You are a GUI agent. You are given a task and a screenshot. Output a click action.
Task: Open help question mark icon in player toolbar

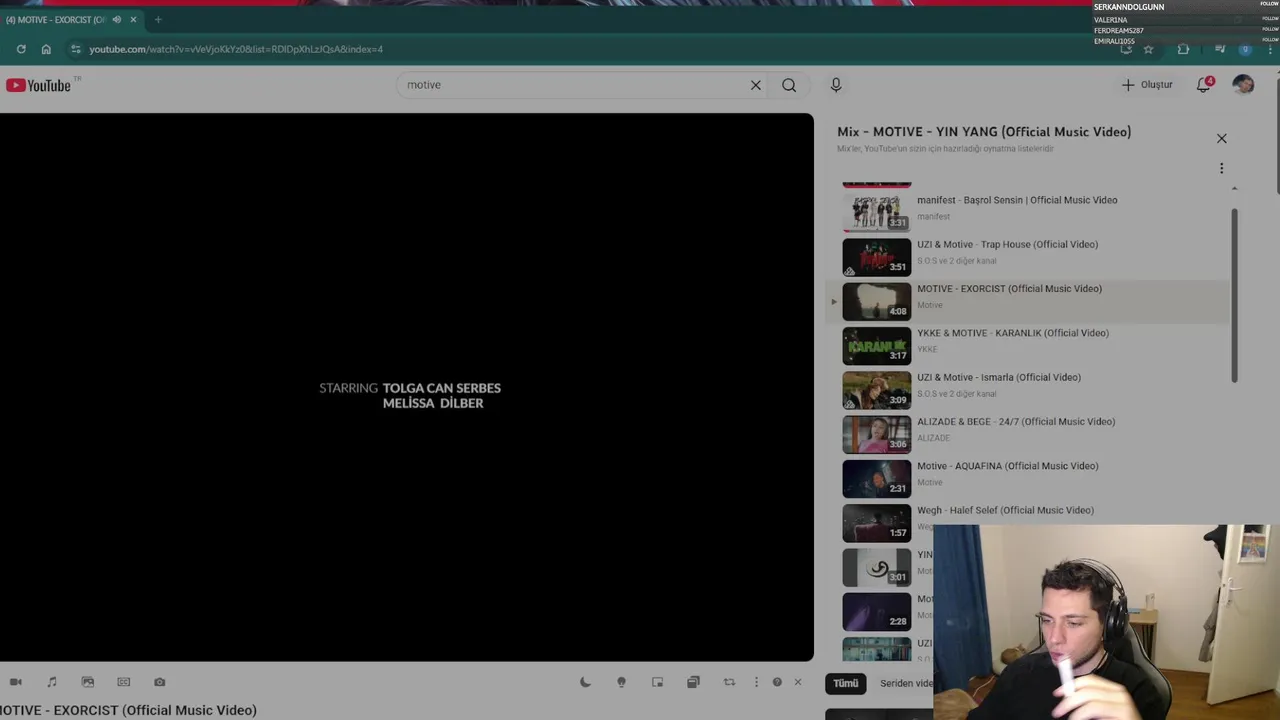pos(777,682)
